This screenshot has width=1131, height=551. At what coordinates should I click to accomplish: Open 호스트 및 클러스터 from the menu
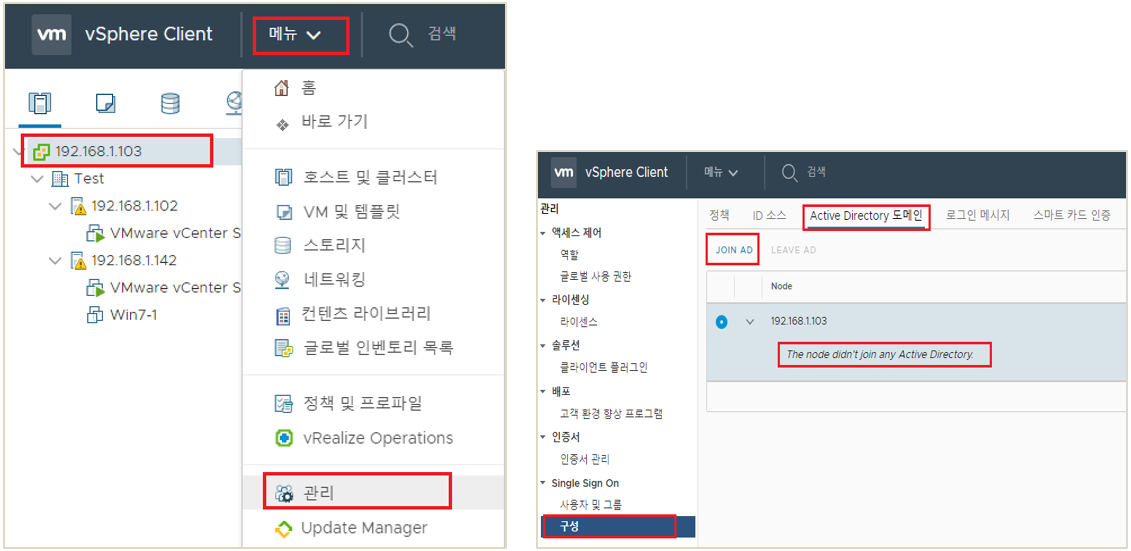pos(369,177)
